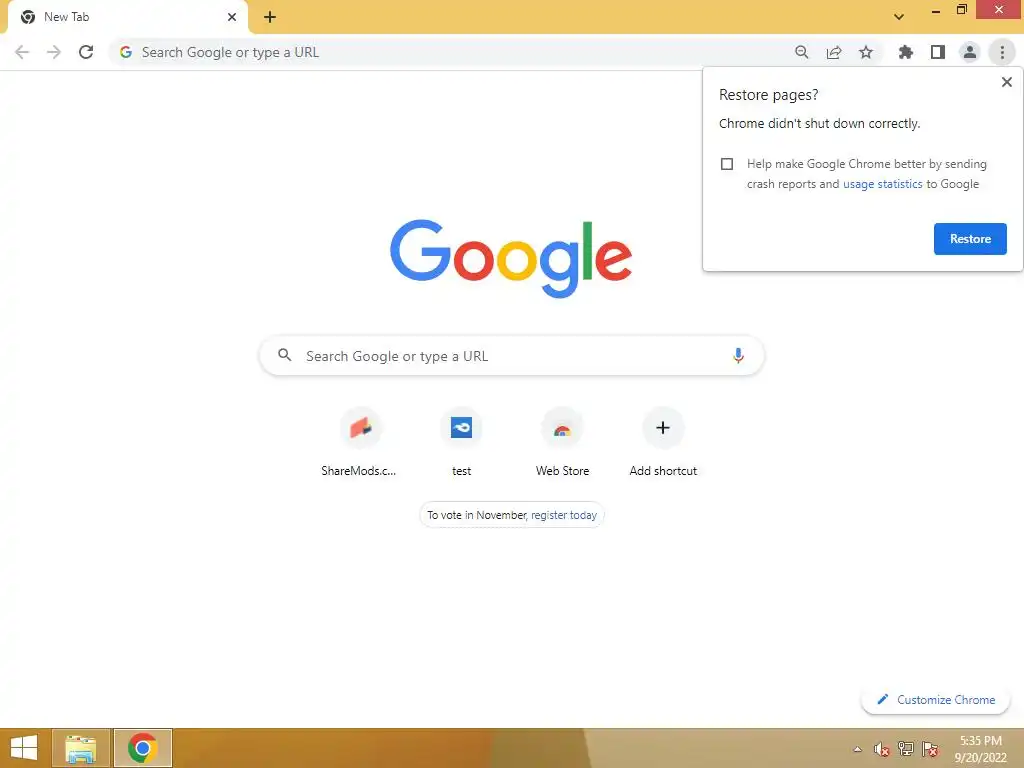Follow the register today link
1024x768 pixels.
point(564,515)
